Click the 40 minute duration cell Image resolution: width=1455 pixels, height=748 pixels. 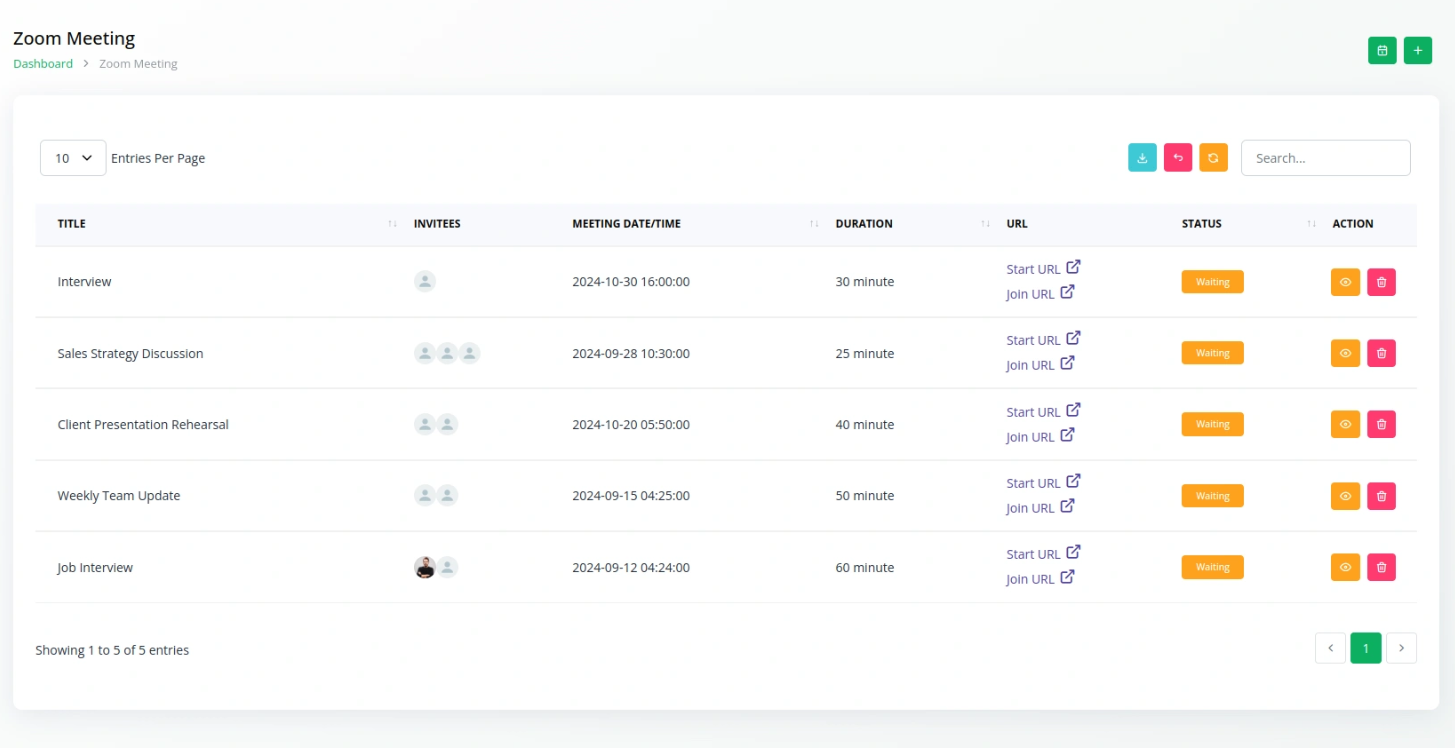(865, 424)
